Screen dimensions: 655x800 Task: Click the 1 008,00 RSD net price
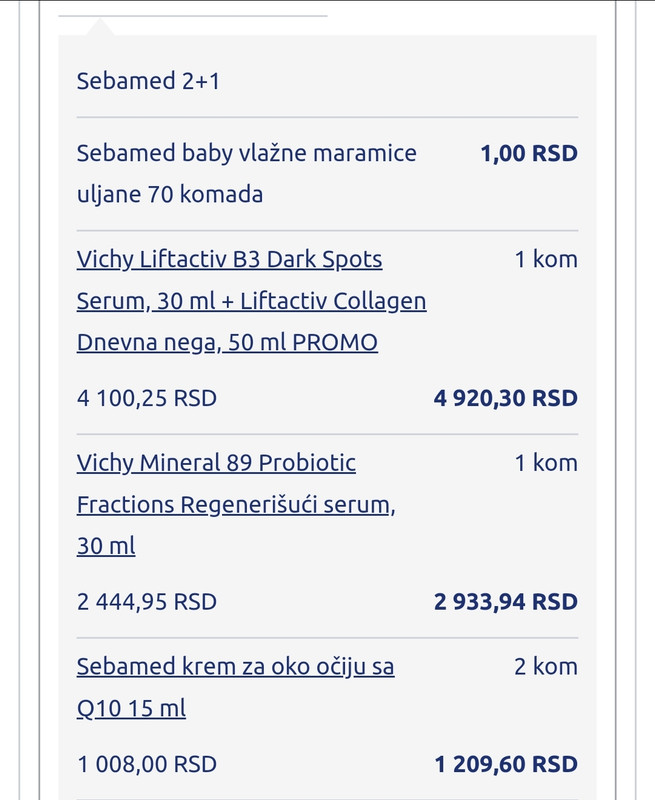tap(146, 765)
